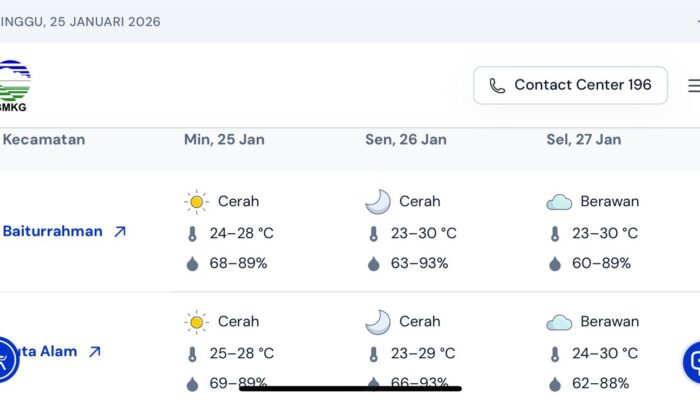Click the BMKG logo
The width and height of the screenshot is (700, 400).
click(x=14, y=85)
